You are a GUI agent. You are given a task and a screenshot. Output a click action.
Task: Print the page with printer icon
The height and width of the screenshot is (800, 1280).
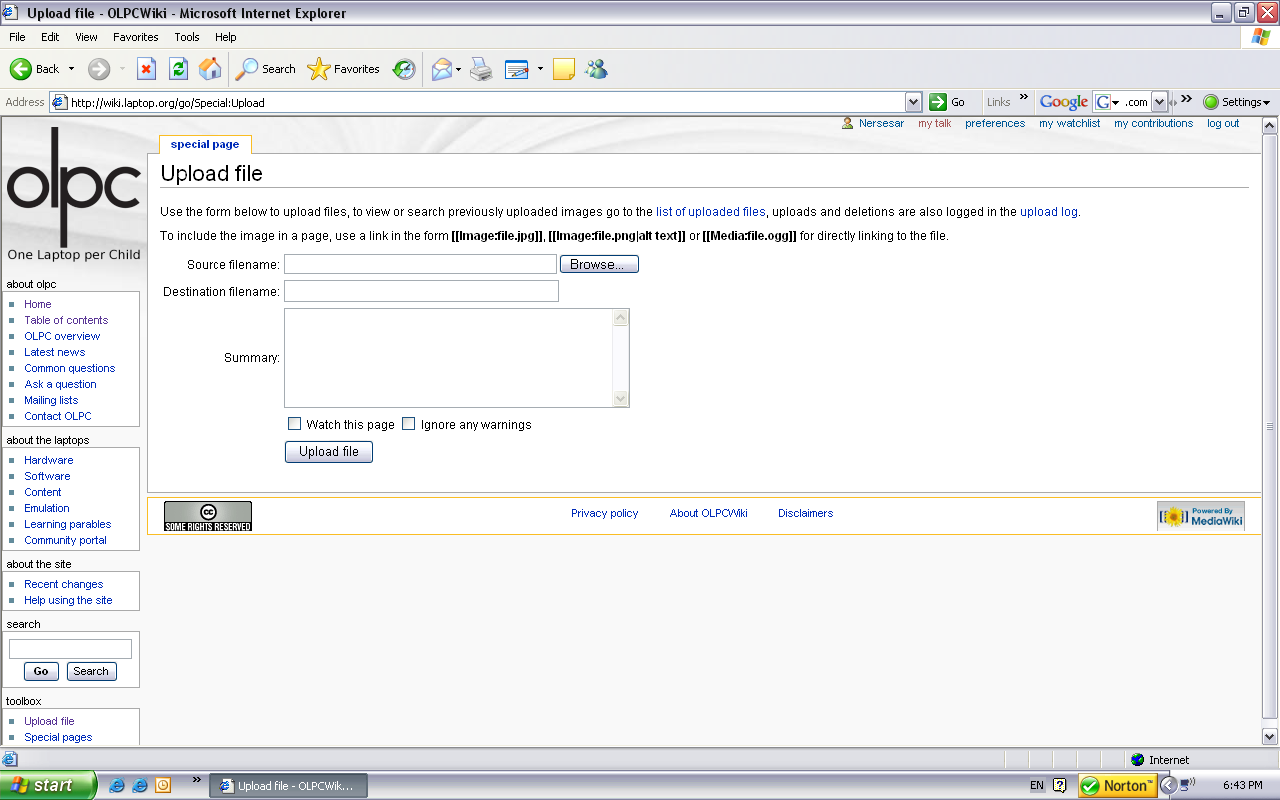[481, 69]
